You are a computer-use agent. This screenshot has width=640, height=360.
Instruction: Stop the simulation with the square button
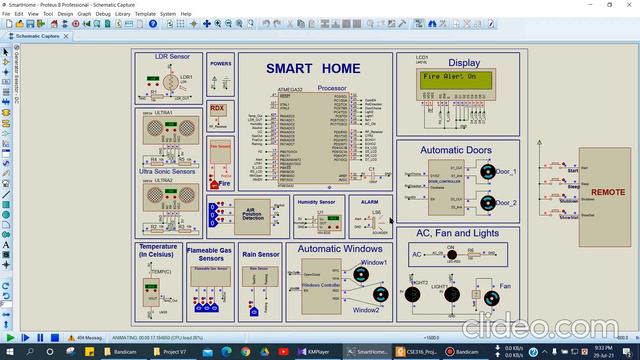point(55,338)
